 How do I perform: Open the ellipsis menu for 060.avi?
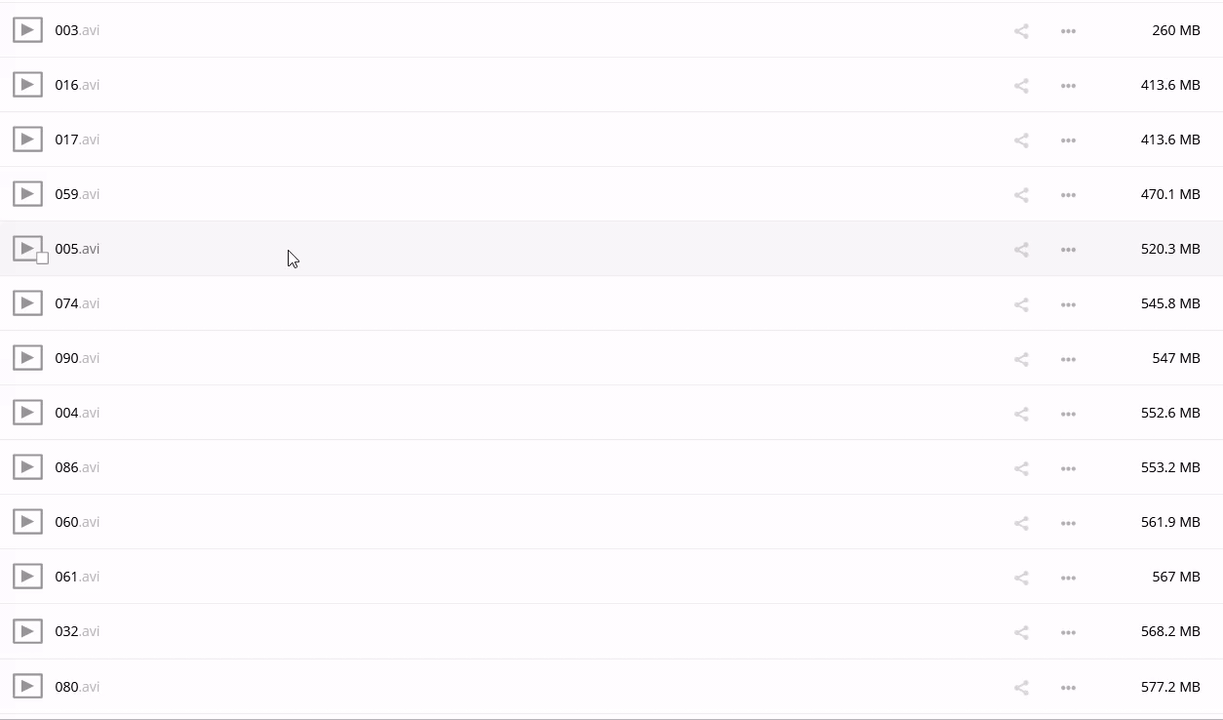1068,523
